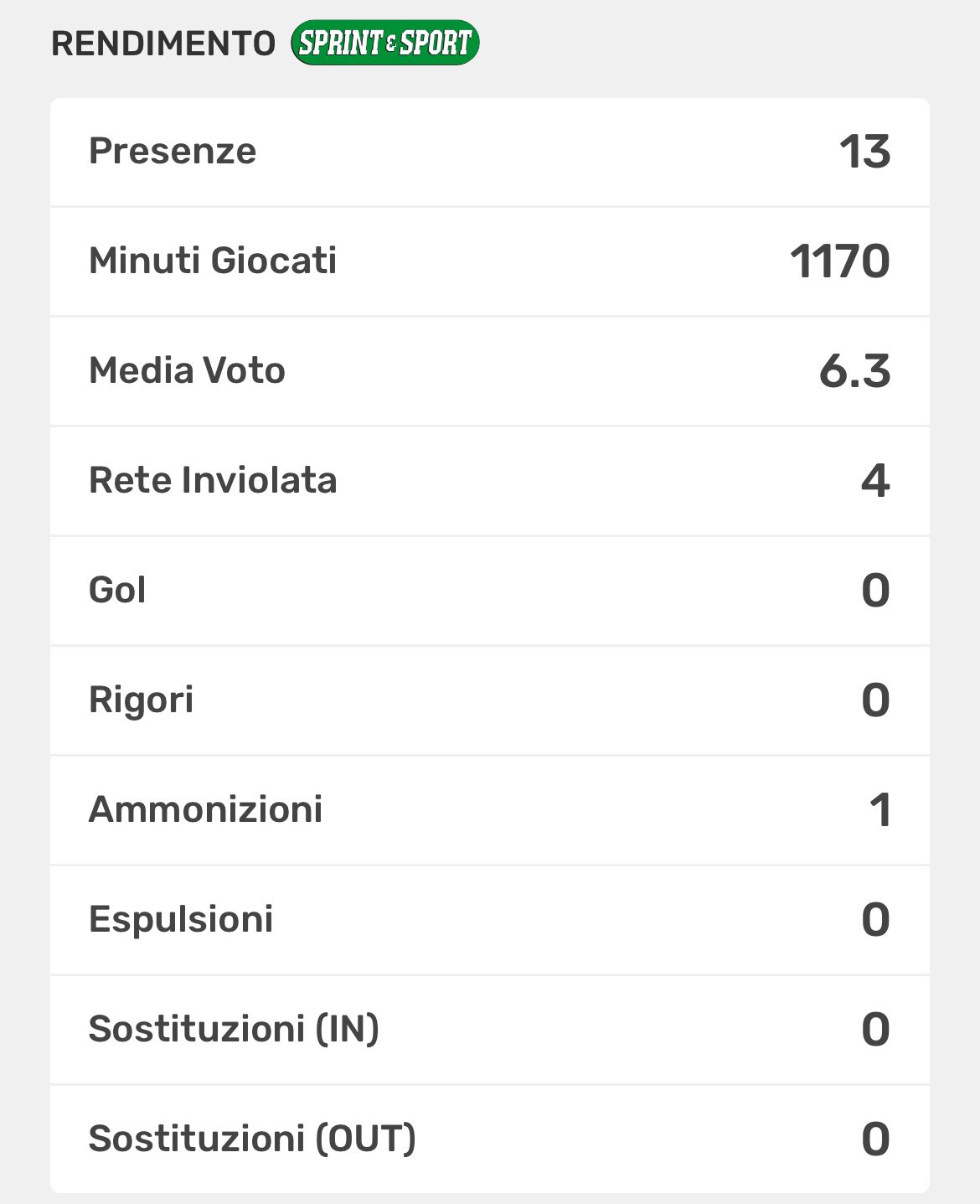Select the Ammonizioni row label
This screenshot has height=1204, width=980.
[x=205, y=809]
